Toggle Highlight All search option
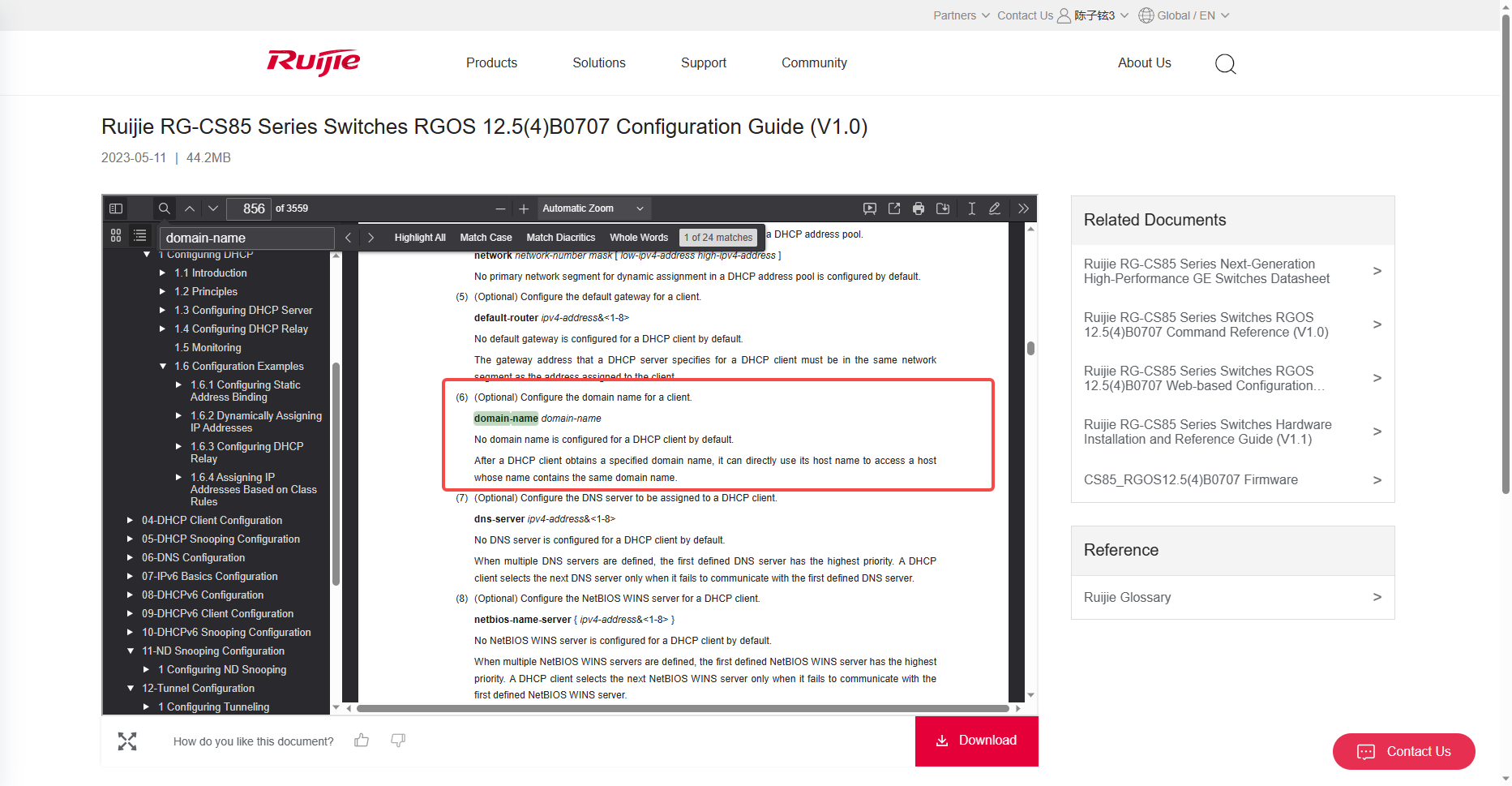Screen dimensions: 1512x786 pyautogui.click(x=420, y=238)
